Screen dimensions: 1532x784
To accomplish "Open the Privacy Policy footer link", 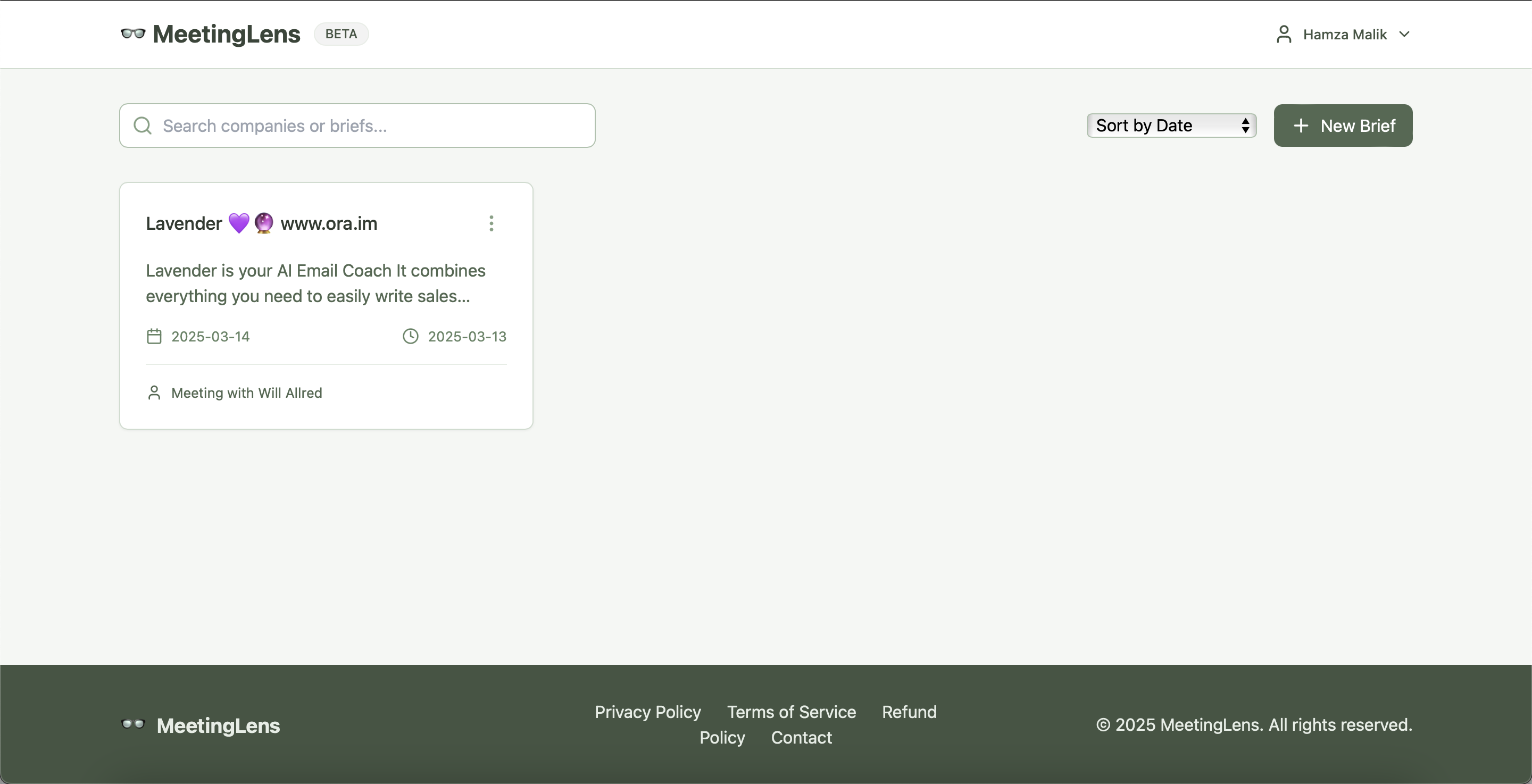I will (648, 712).
